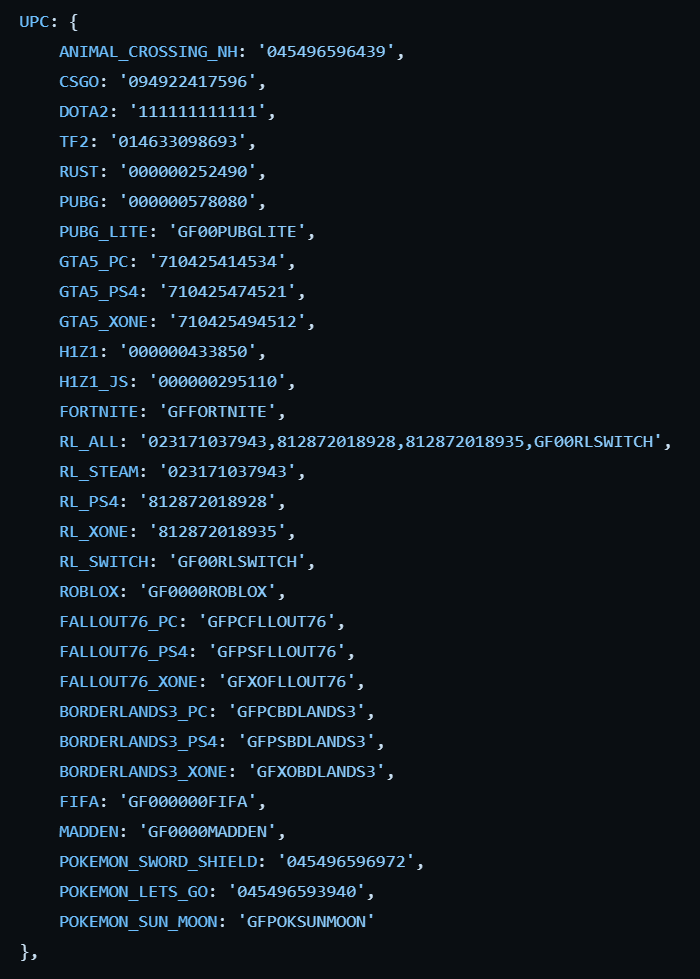Image resolution: width=700 pixels, height=979 pixels.
Task: Select the CSGO value '094922417596'
Action: [188, 82]
